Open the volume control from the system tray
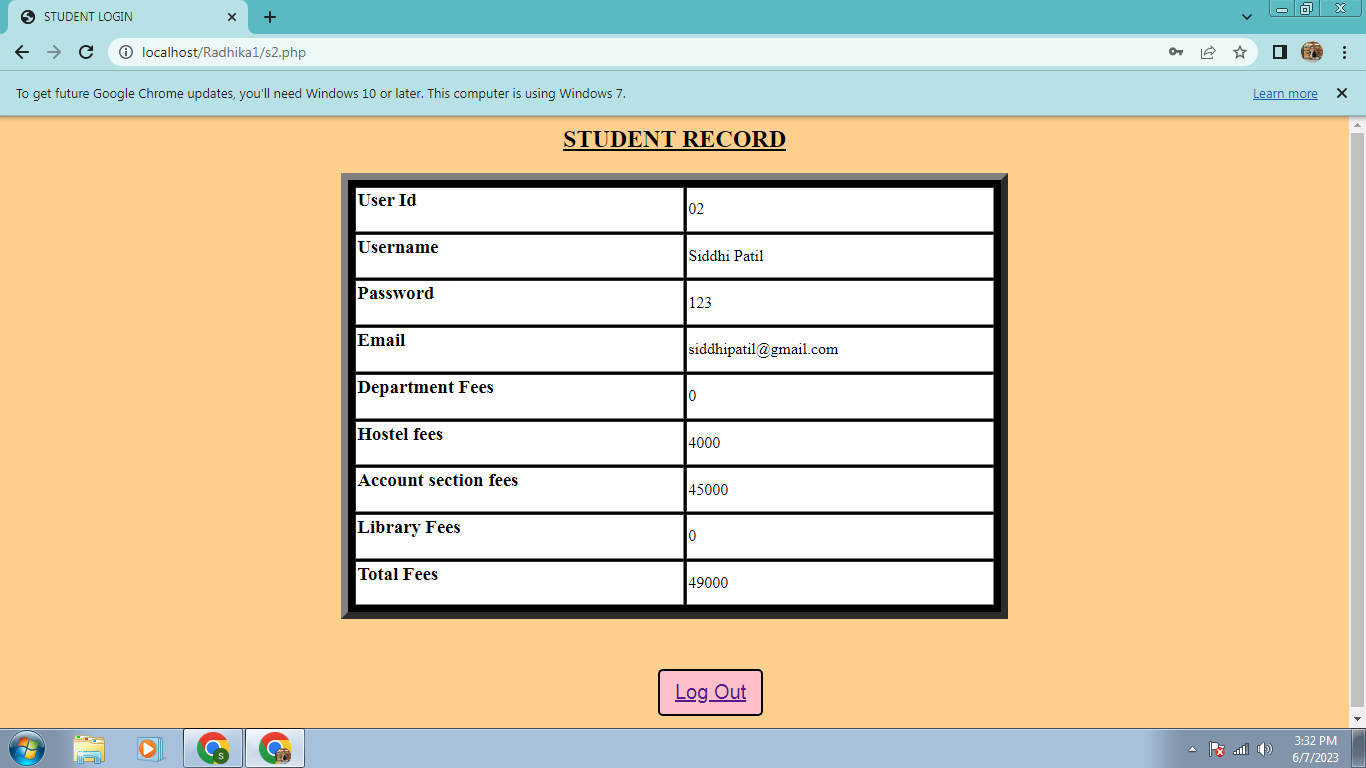The width and height of the screenshot is (1366, 768). pyautogui.click(x=1265, y=747)
